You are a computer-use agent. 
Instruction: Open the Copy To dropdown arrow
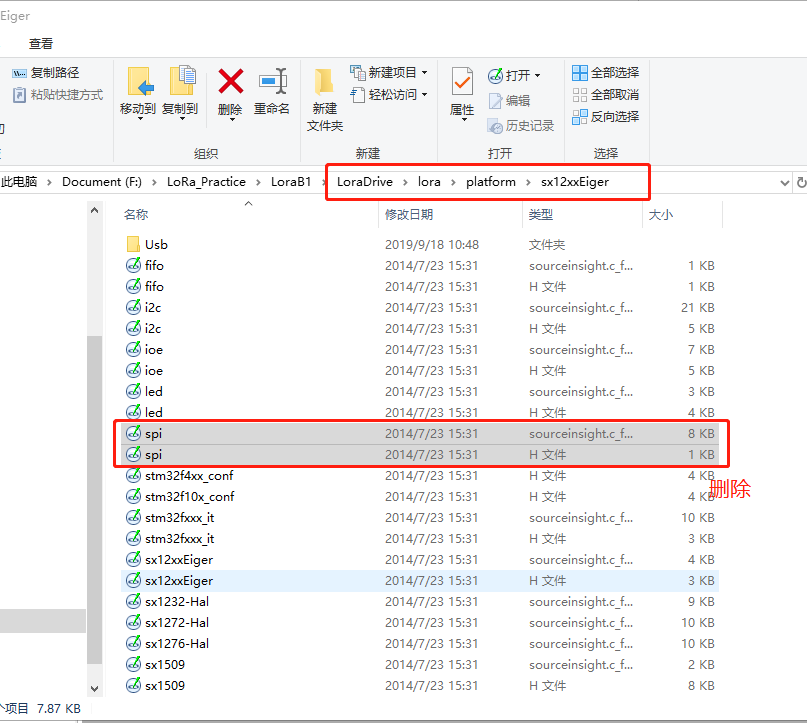pos(182,119)
